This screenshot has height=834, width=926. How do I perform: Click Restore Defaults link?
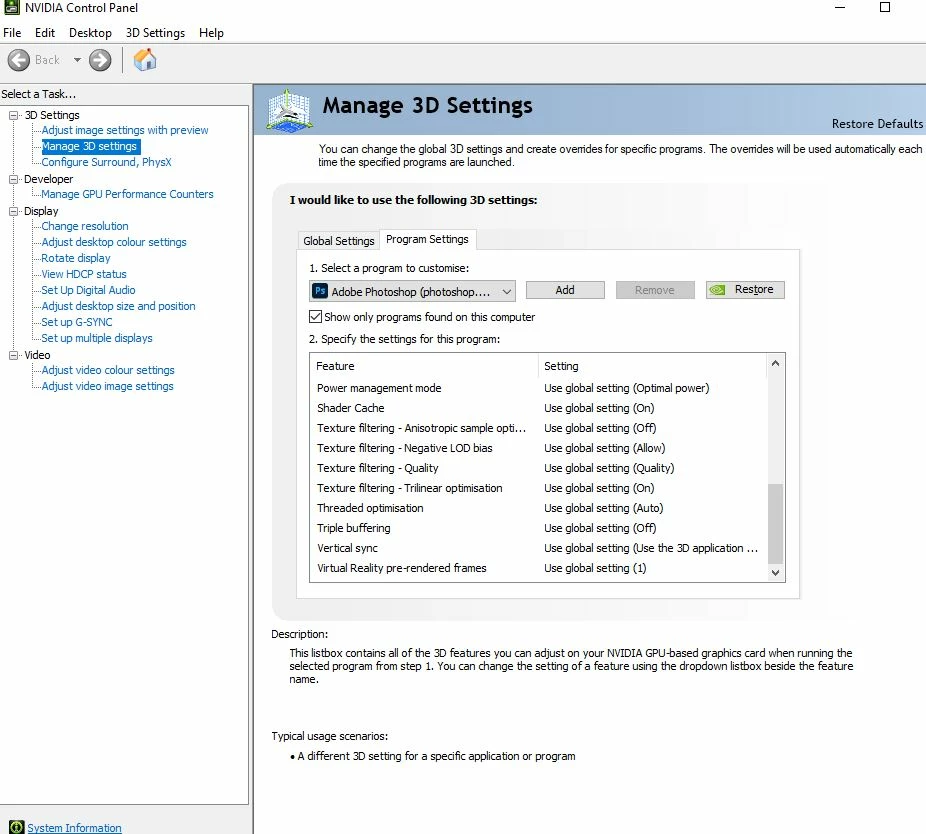pyautogui.click(x=877, y=124)
